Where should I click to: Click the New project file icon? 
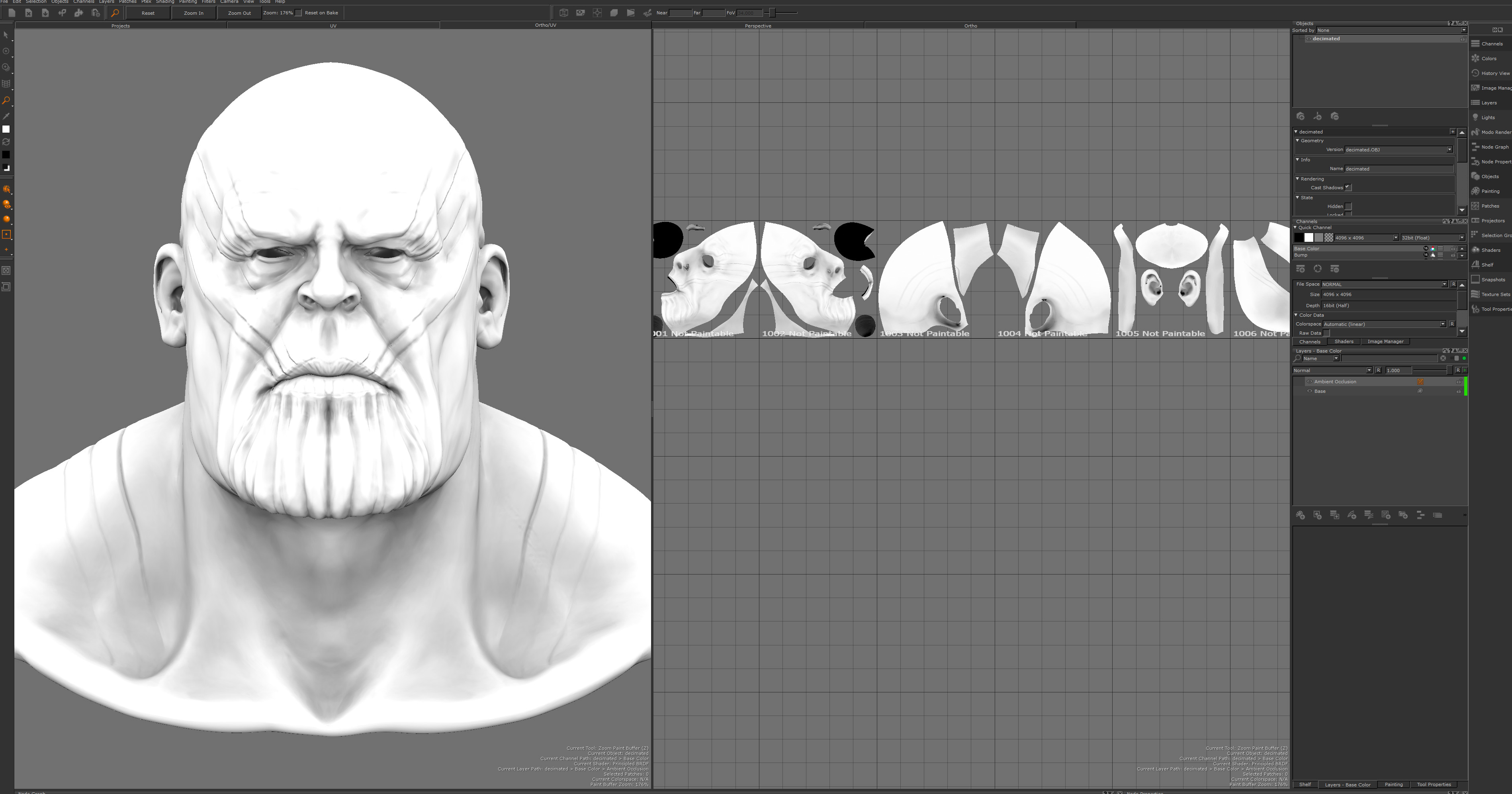pos(12,12)
